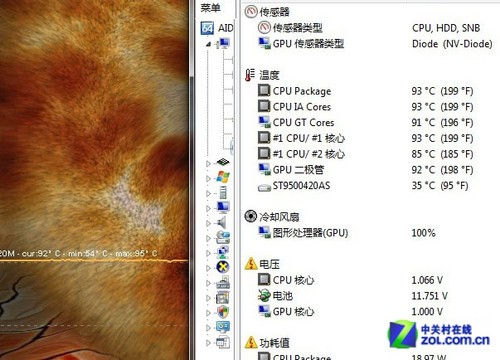Expand the Server node arrow
500x360 pixels.
click(208, 193)
